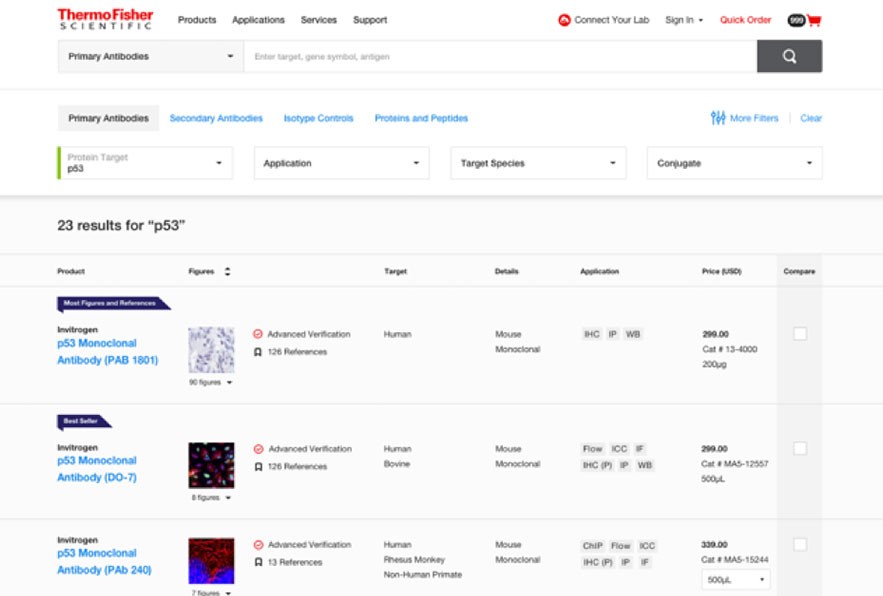Click the Cat # MA5-15244 text
The width and height of the screenshot is (883, 596).
(x=735, y=560)
